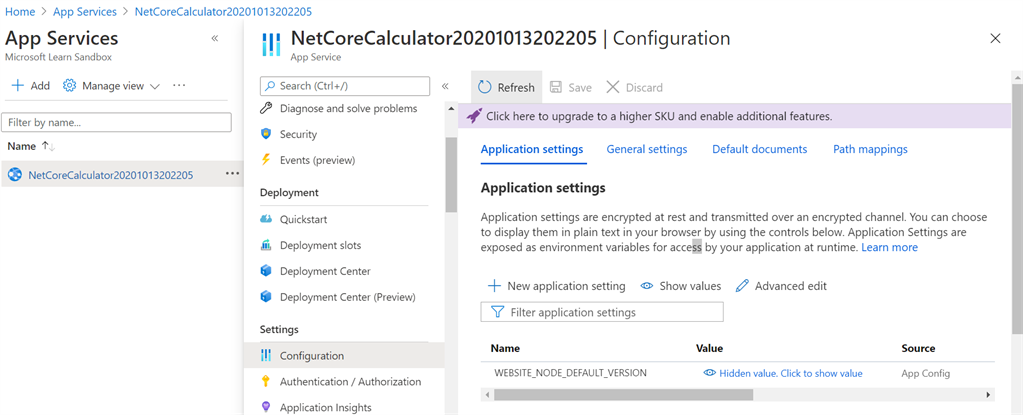Click the Name header in settings table
The image size is (1023, 415).
[505, 348]
